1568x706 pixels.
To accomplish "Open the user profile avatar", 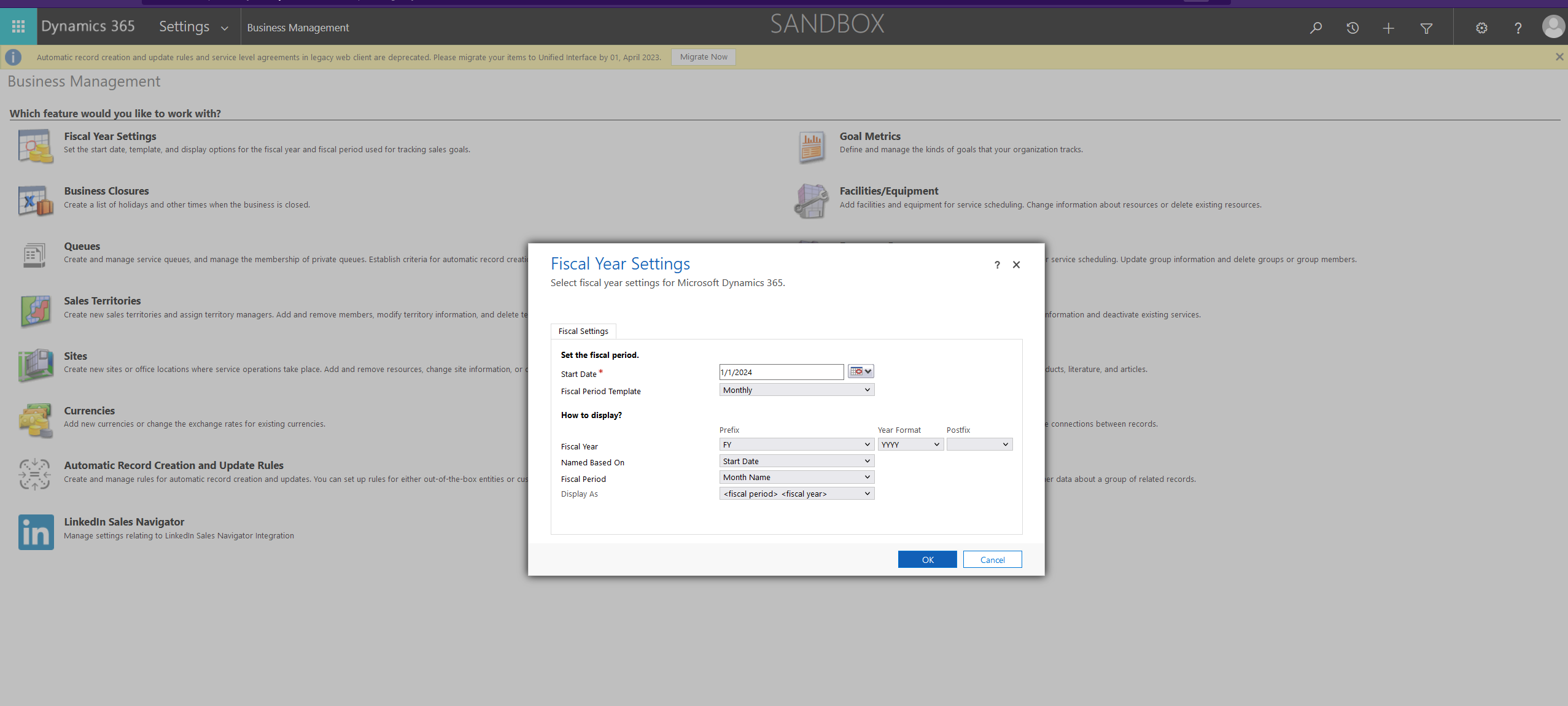I will pos(1554,26).
